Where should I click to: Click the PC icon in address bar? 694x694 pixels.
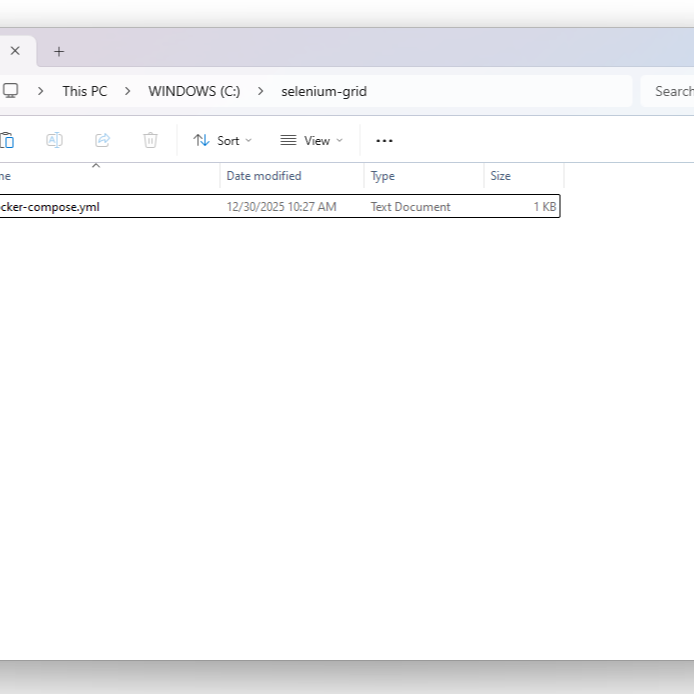coord(11,91)
